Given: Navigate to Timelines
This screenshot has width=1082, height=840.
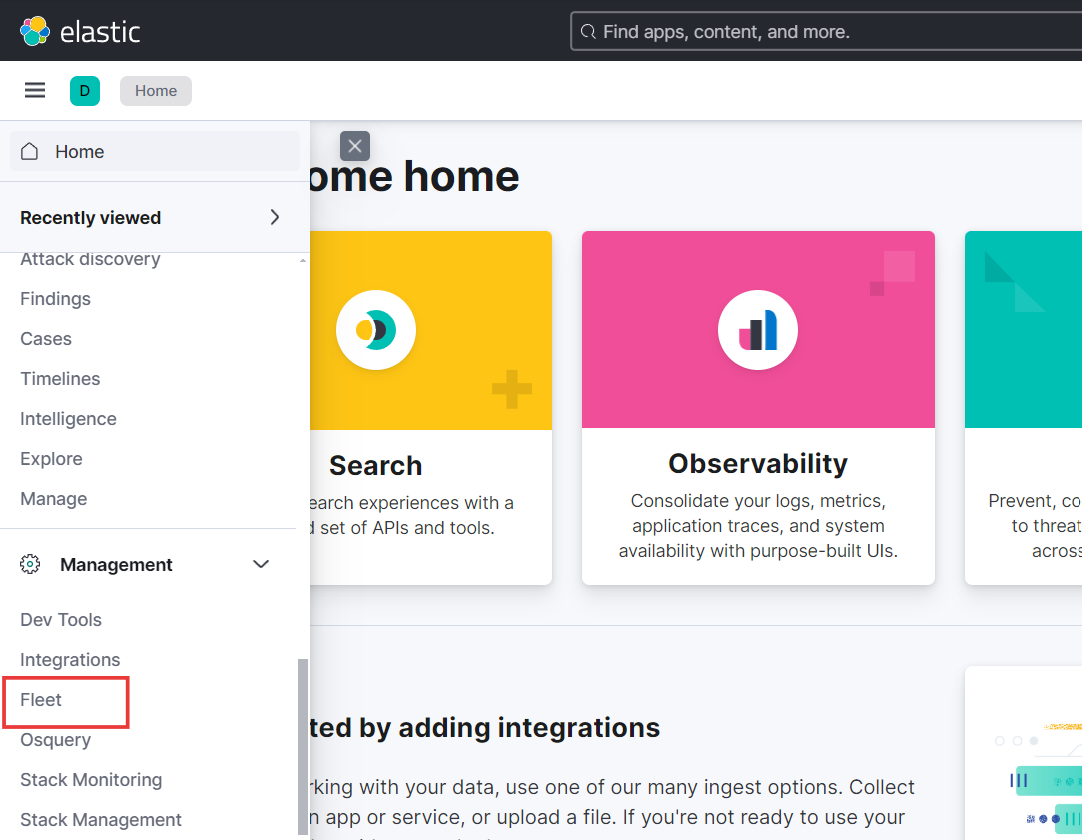Looking at the screenshot, I should 60,379.
